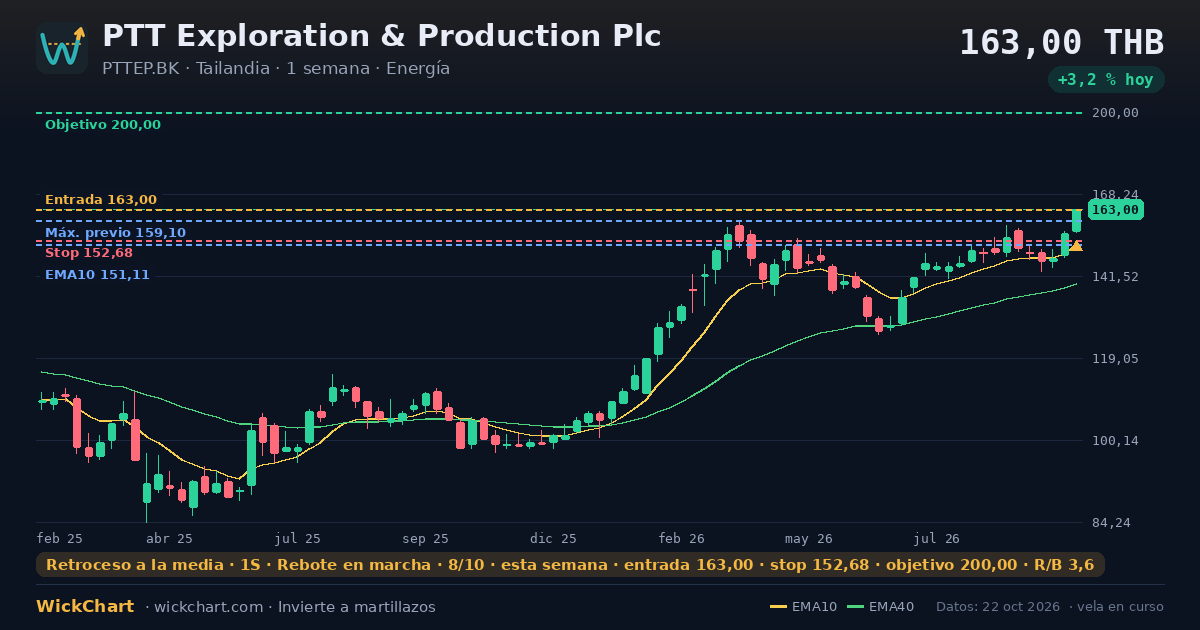Click the 100,14 axis value
Image resolution: width=1200 pixels, height=630 pixels.
click(1117, 441)
